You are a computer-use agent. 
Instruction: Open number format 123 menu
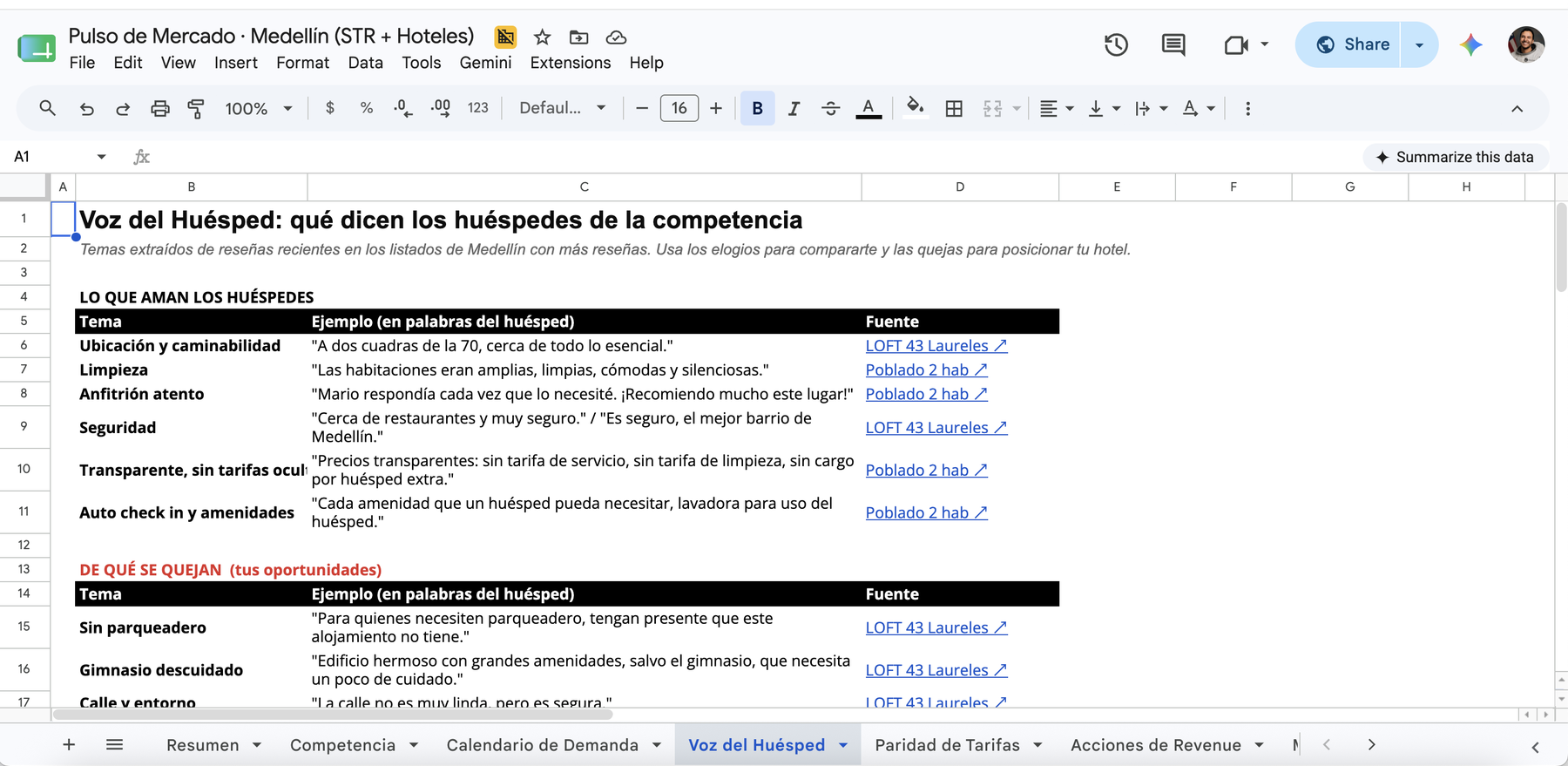click(x=477, y=108)
